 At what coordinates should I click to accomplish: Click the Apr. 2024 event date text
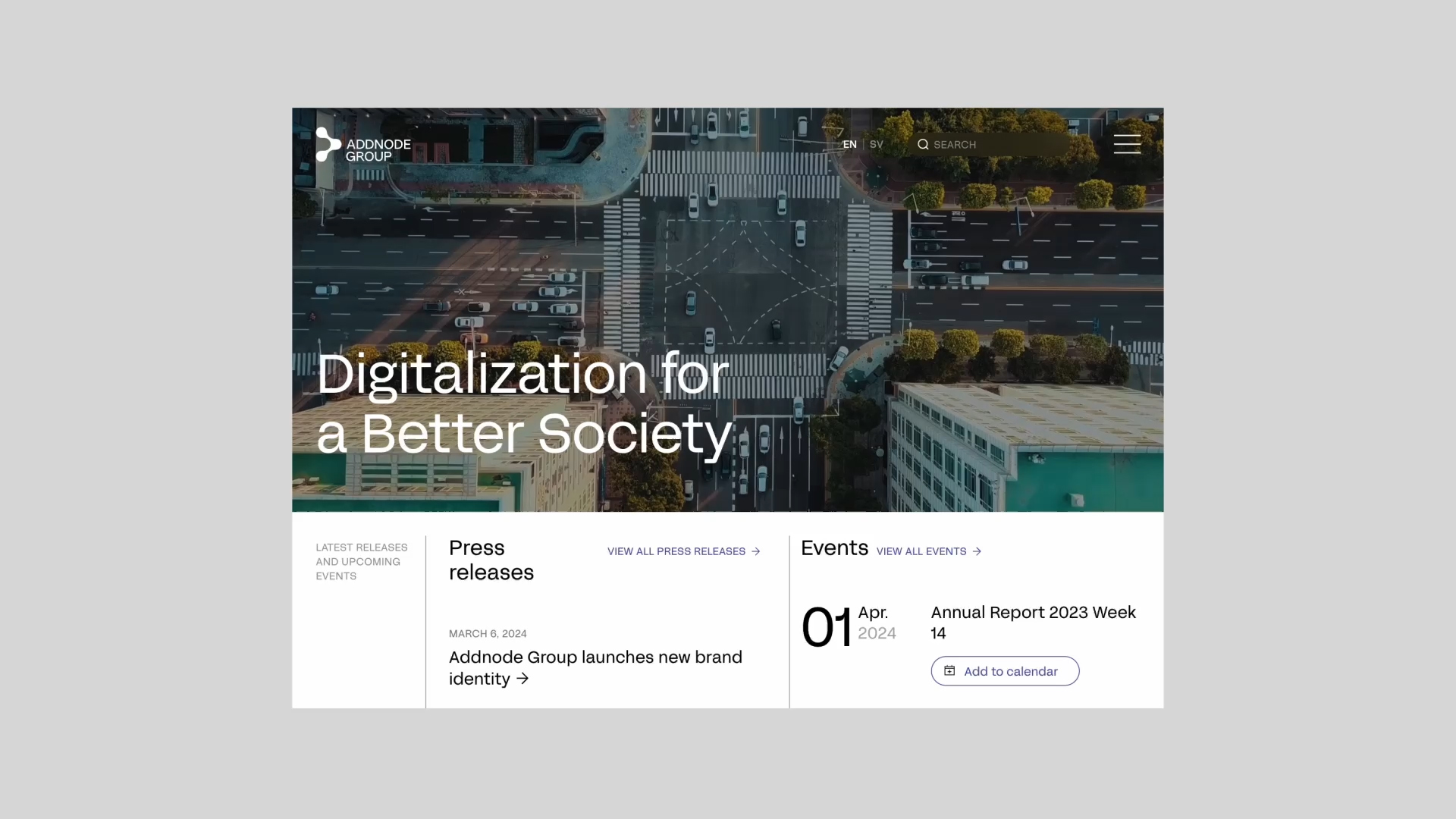[877, 623]
